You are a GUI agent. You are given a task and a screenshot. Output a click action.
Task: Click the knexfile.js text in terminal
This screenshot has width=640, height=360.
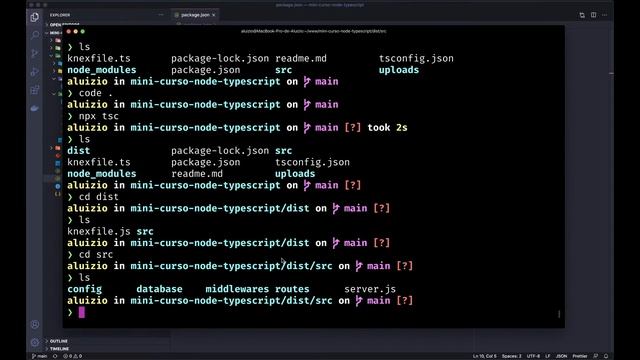click(x=99, y=231)
